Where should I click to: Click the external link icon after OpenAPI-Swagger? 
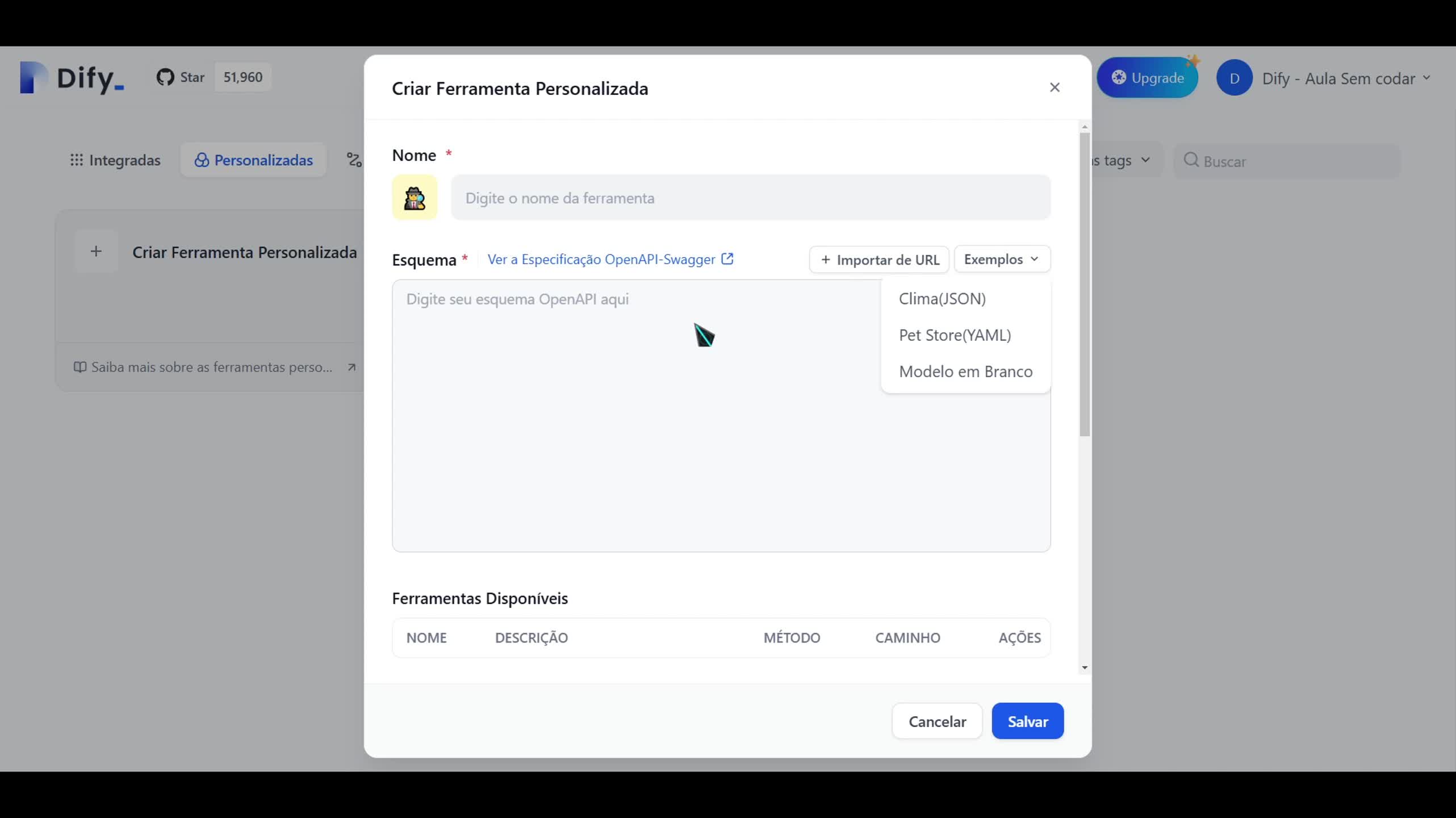coord(727,259)
